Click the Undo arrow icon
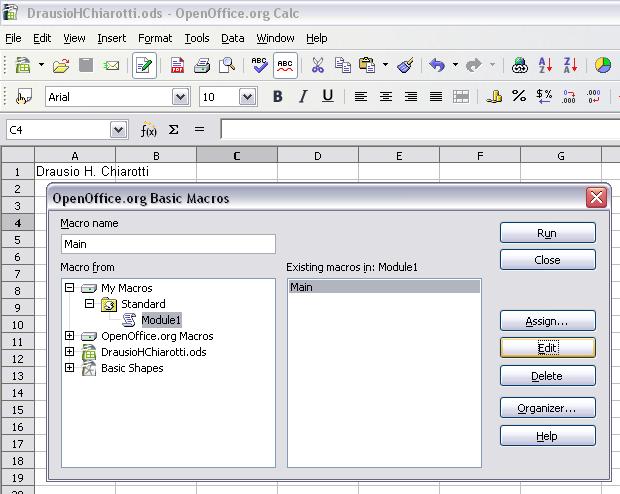 pyautogui.click(x=437, y=65)
